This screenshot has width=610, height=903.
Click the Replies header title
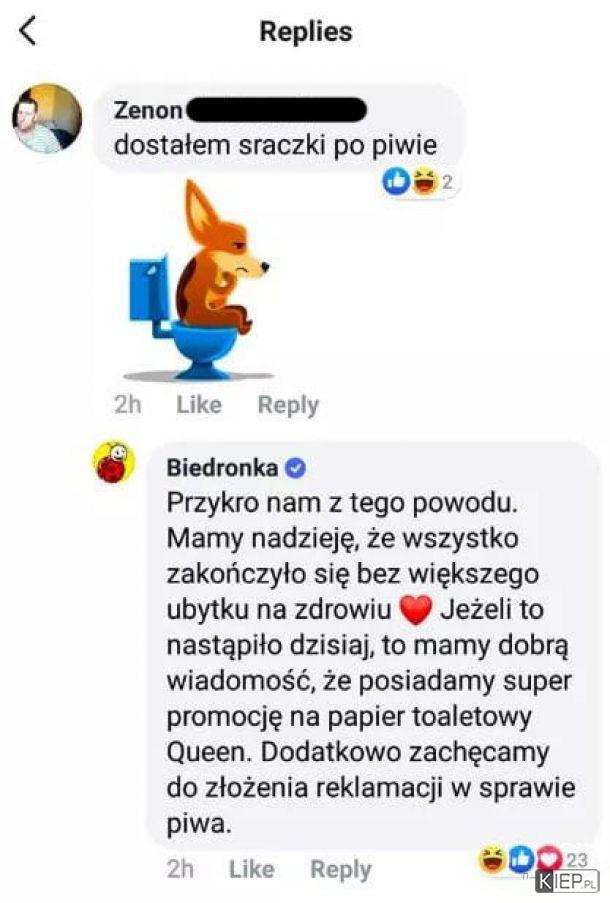click(306, 31)
